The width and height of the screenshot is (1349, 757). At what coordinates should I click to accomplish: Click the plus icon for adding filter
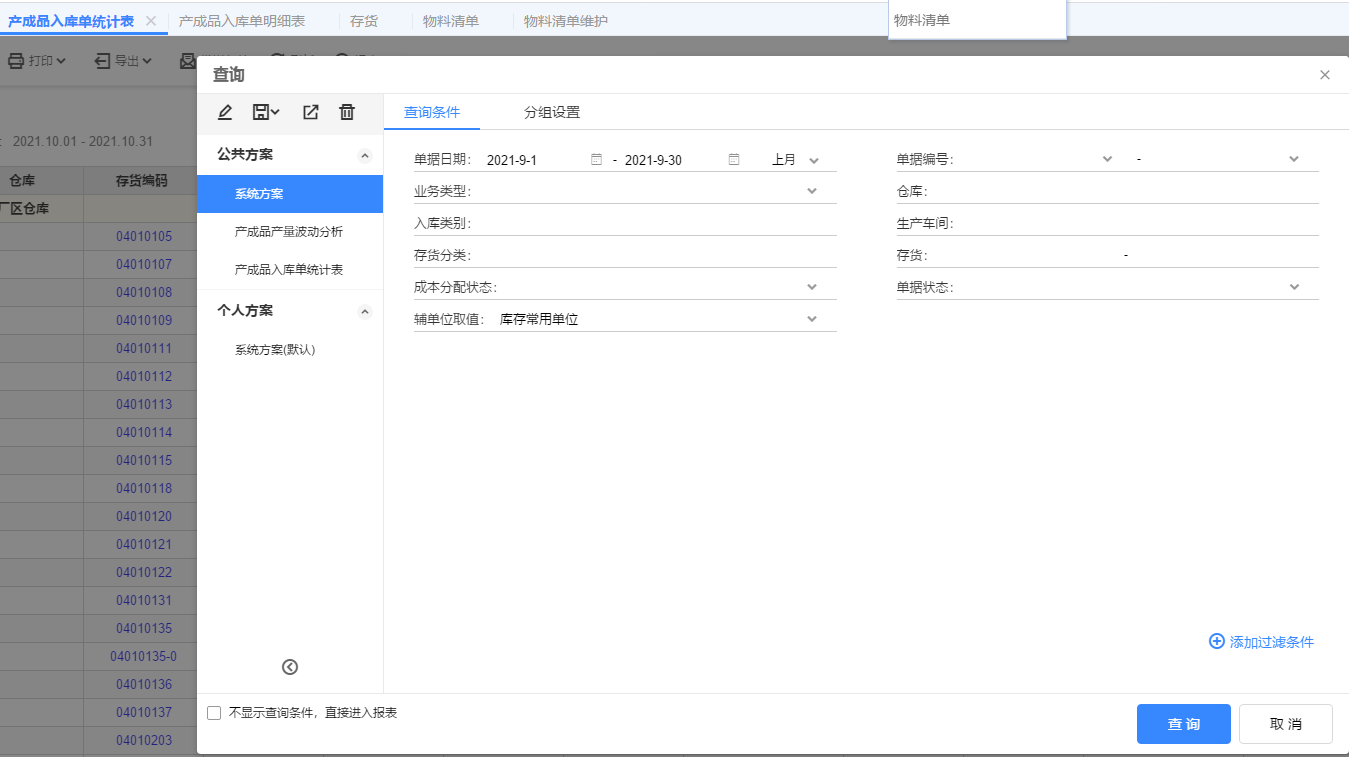[1217, 641]
